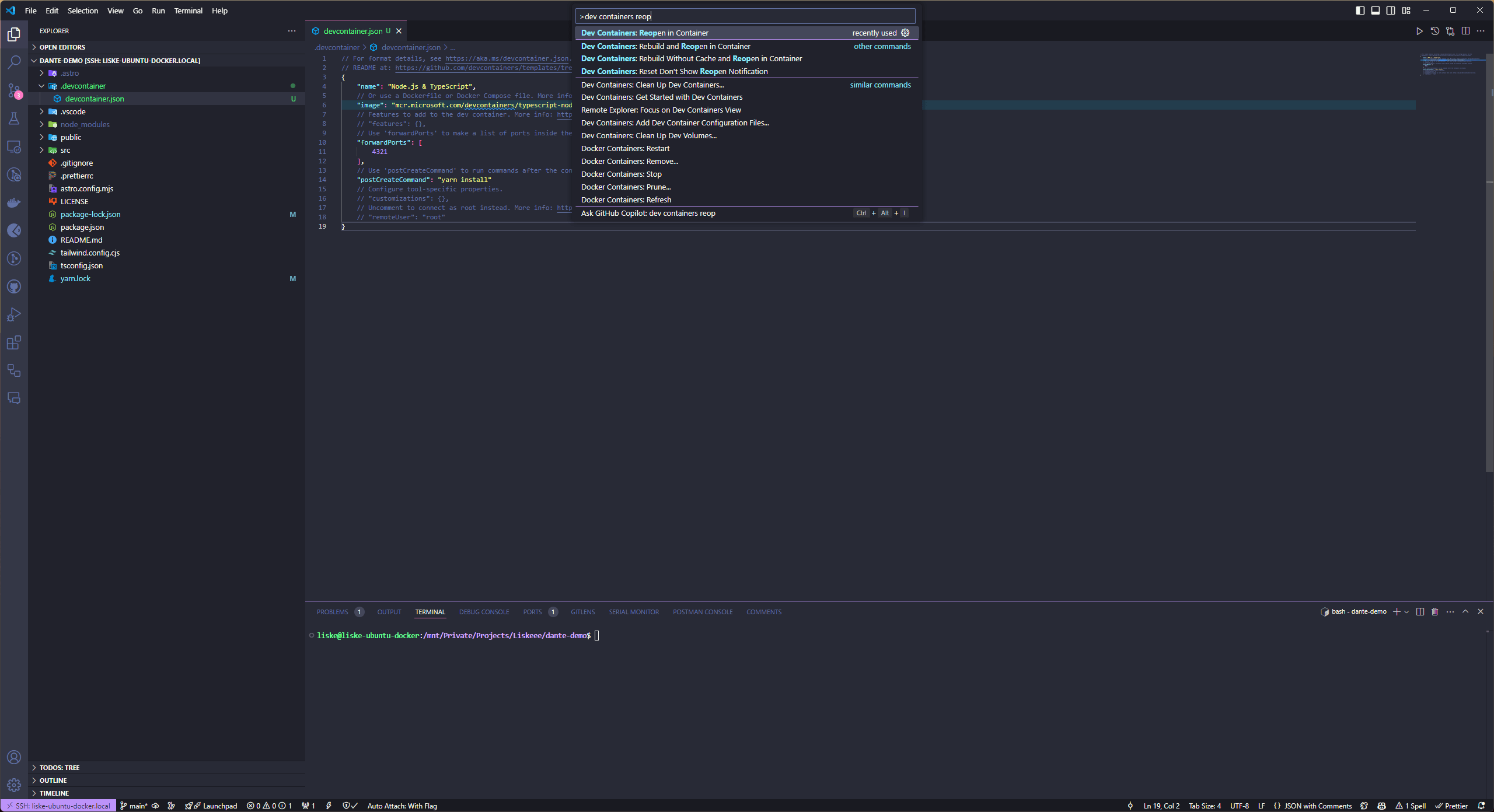Choose Docker Containers: Restart command
This screenshot has height=812, width=1494.
point(746,148)
